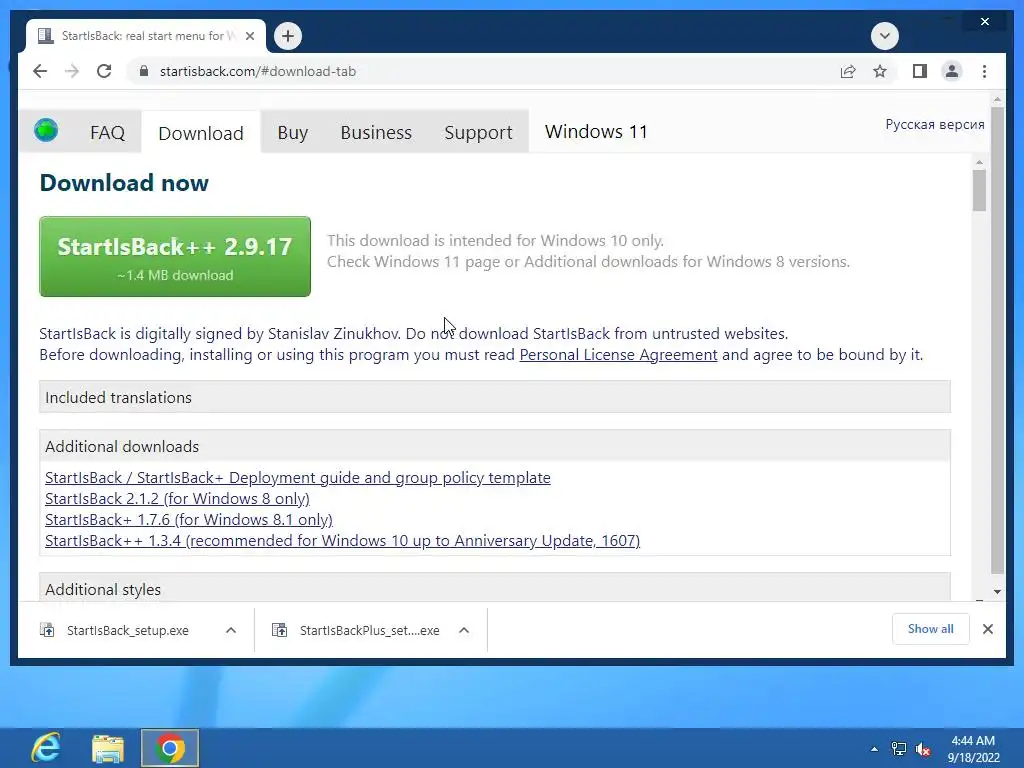Download StartIsBack++ 1.3.4 link
The height and width of the screenshot is (768, 1024).
[342, 541]
